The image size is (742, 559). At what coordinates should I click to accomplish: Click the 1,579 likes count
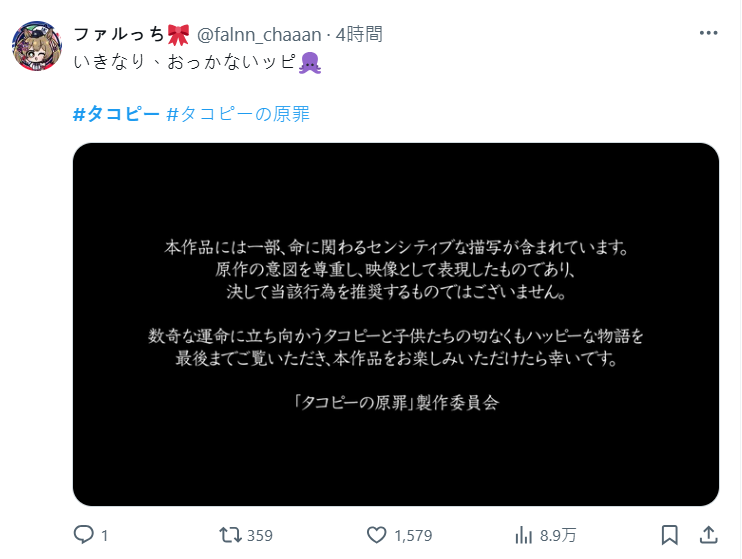click(413, 536)
